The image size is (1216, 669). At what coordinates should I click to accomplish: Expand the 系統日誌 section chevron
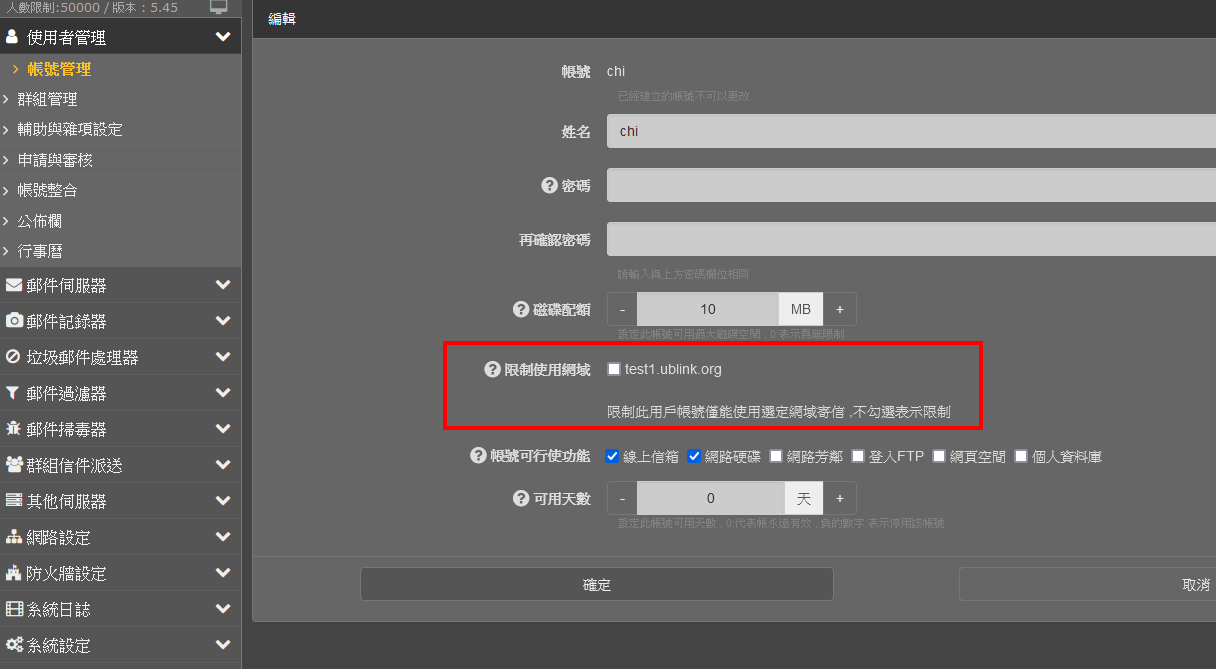coord(223,609)
